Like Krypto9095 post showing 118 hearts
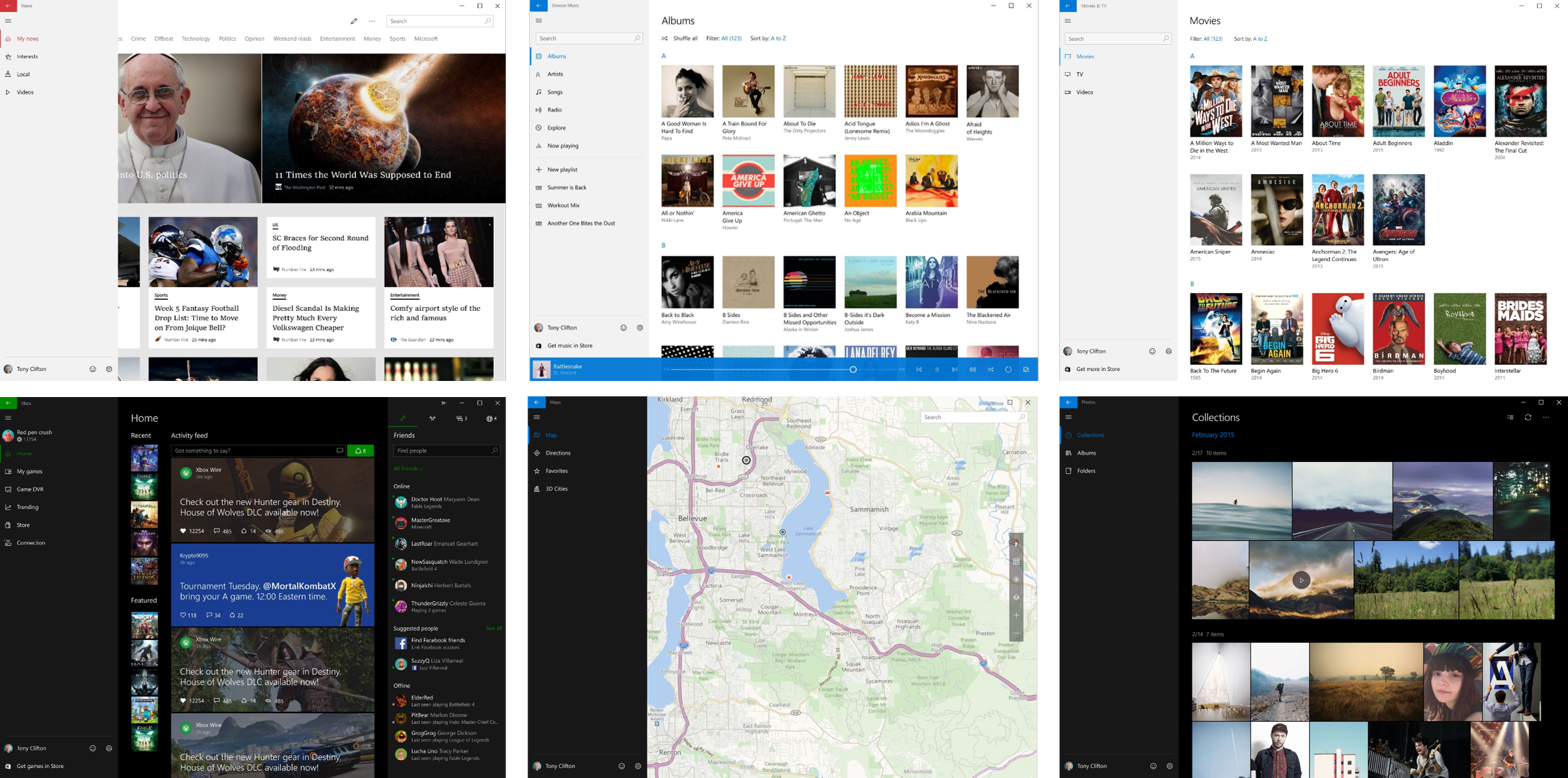This screenshot has height=778, width=1568. point(188,615)
